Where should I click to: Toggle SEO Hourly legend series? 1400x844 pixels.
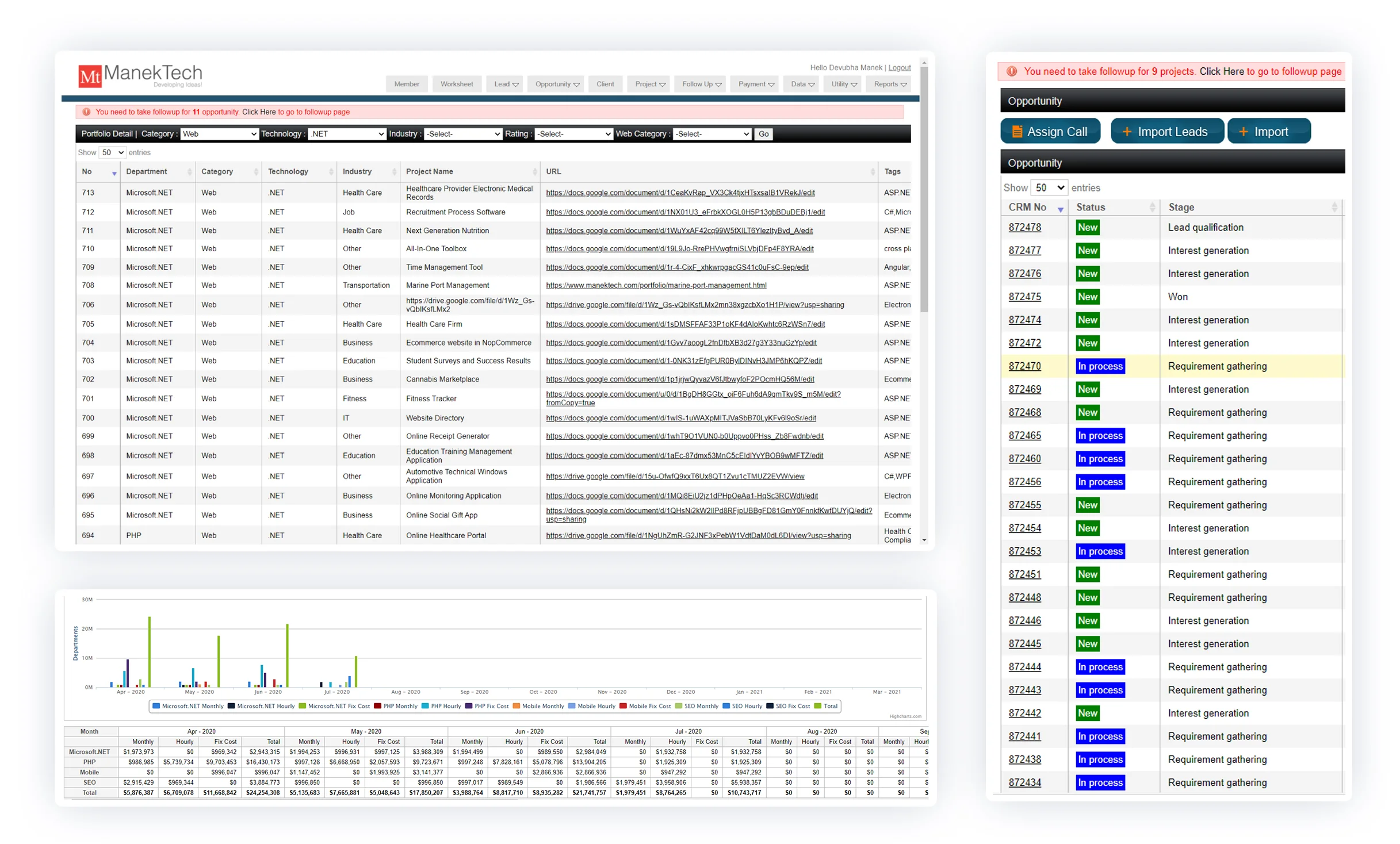click(743, 707)
